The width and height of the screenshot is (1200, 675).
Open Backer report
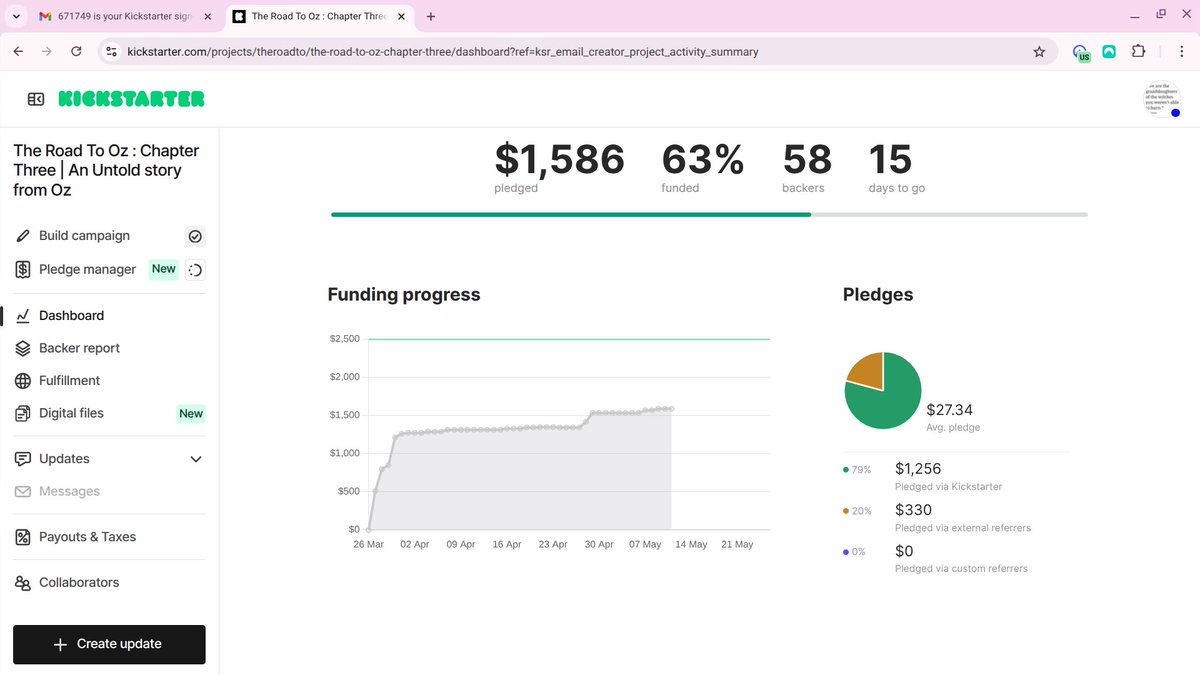(79, 348)
